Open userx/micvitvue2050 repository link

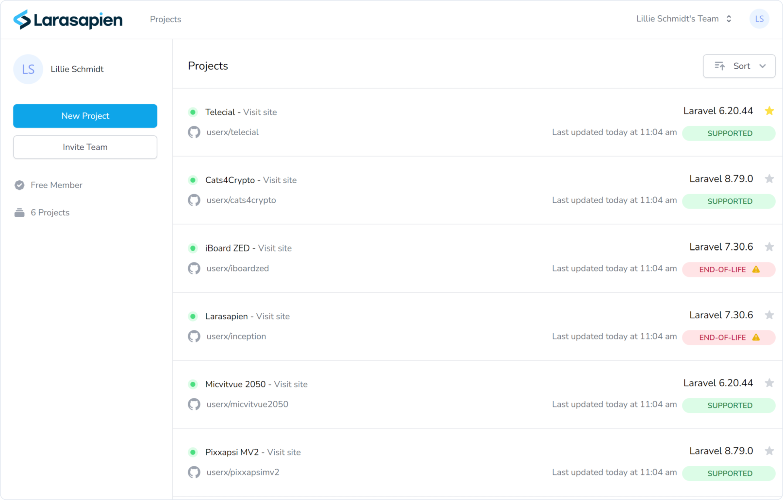(247, 404)
